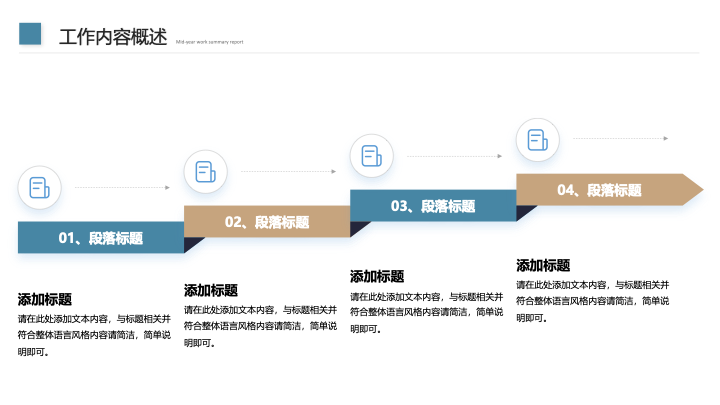This screenshot has height=405, width=720.
Task: Click the tan banner labeled 02、段落标题
Action: [x=266, y=222]
